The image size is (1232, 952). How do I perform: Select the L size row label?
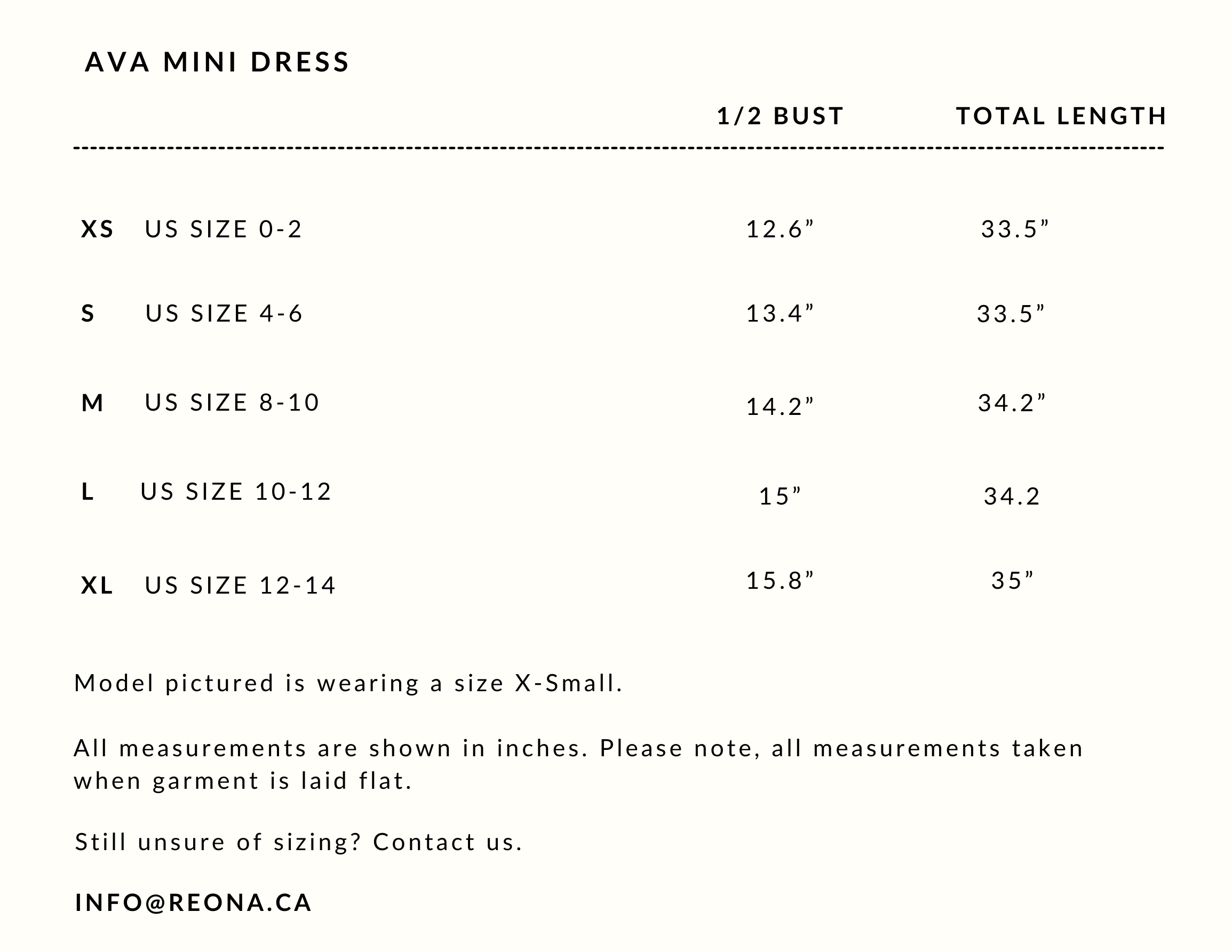[88, 492]
